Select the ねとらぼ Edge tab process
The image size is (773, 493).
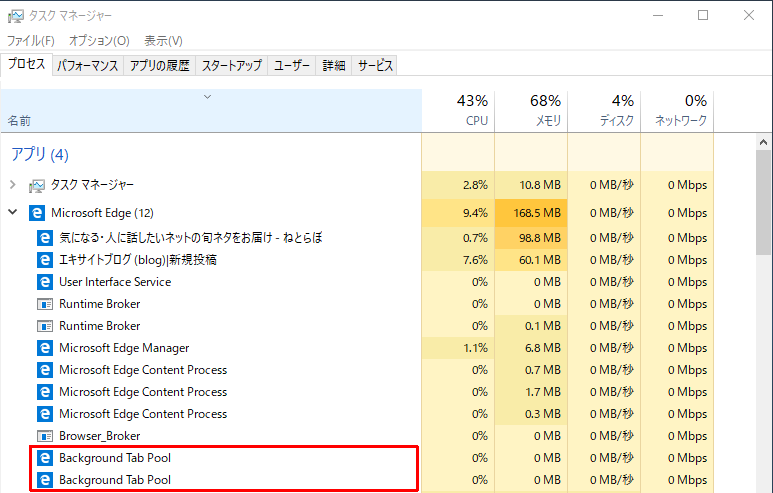357,238
